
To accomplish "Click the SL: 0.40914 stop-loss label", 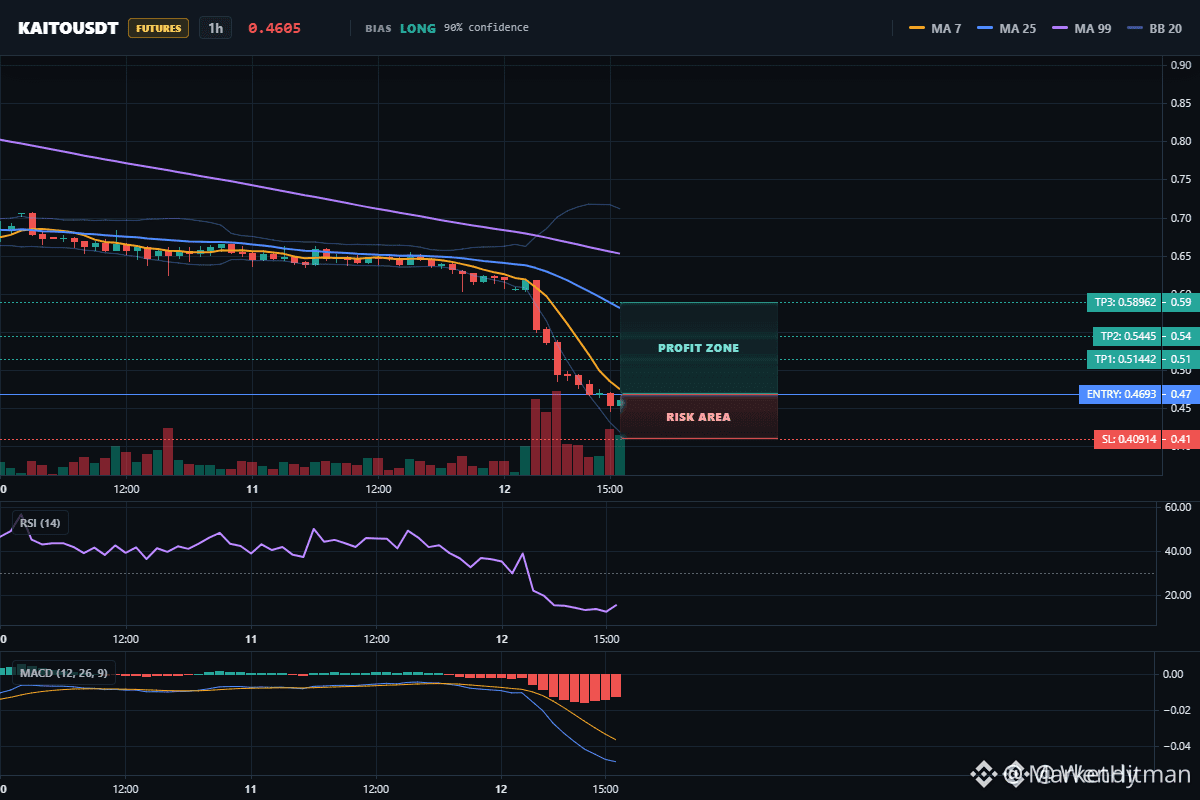I will (1126, 439).
